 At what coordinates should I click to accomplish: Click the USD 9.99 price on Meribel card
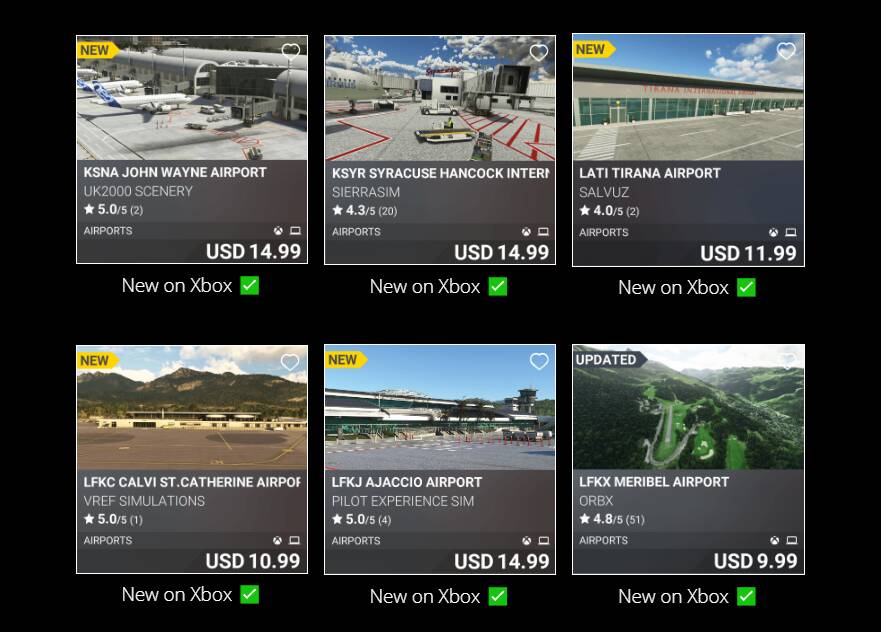[x=755, y=561]
